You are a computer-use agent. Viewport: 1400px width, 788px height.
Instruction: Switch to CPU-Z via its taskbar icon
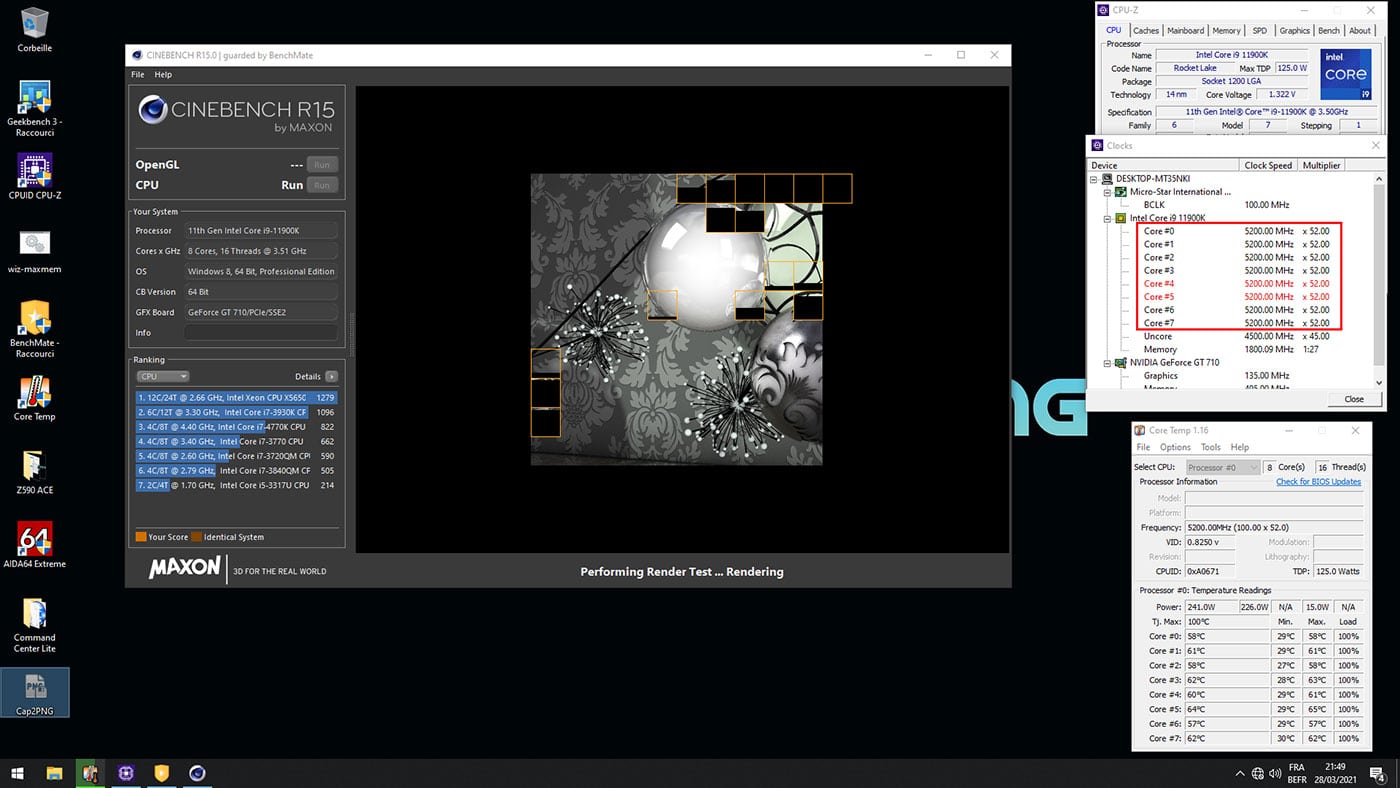click(126, 773)
